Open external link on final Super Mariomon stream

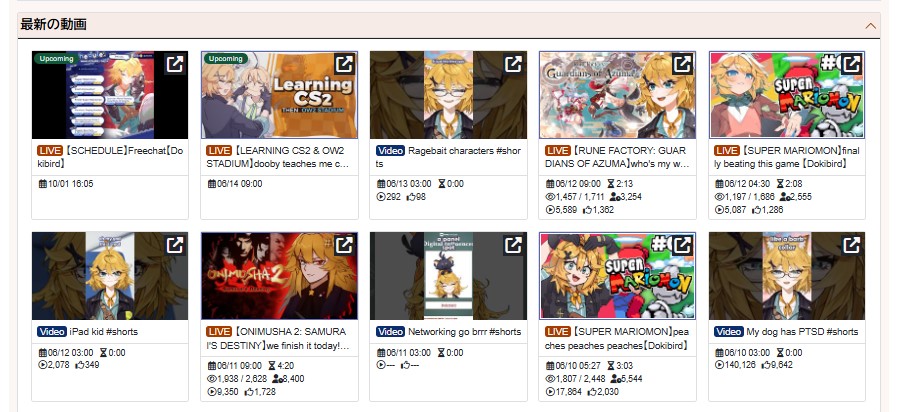(x=852, y=64)
